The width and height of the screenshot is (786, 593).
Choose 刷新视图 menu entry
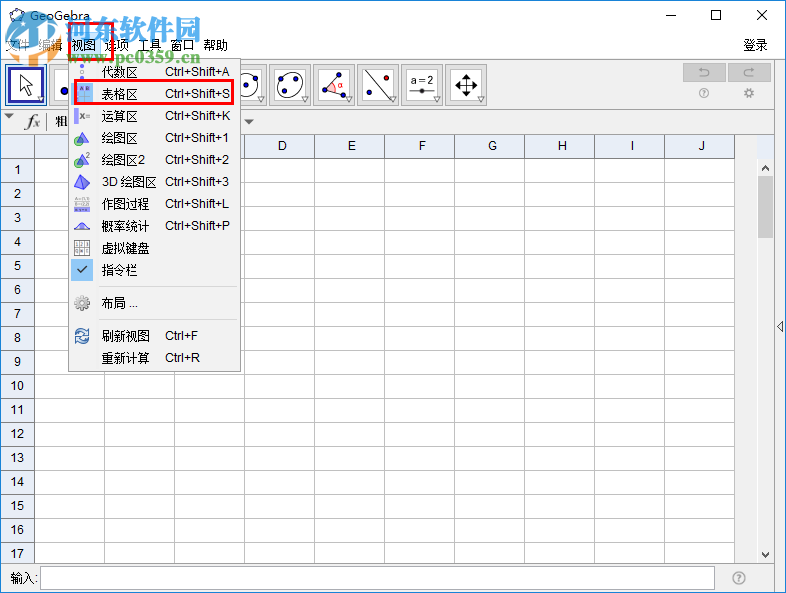click(154, 336)
